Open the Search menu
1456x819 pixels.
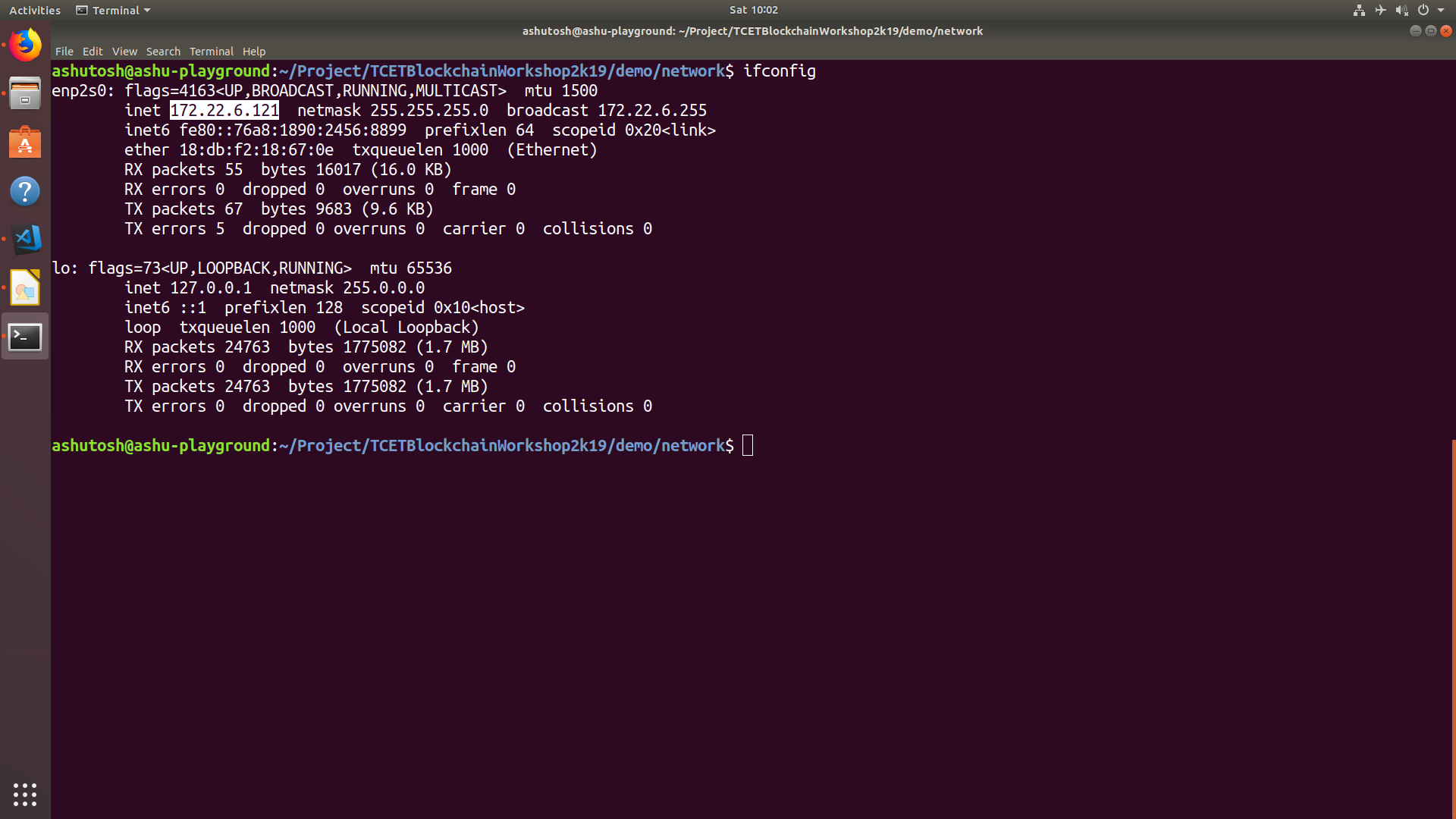point(163,52)
